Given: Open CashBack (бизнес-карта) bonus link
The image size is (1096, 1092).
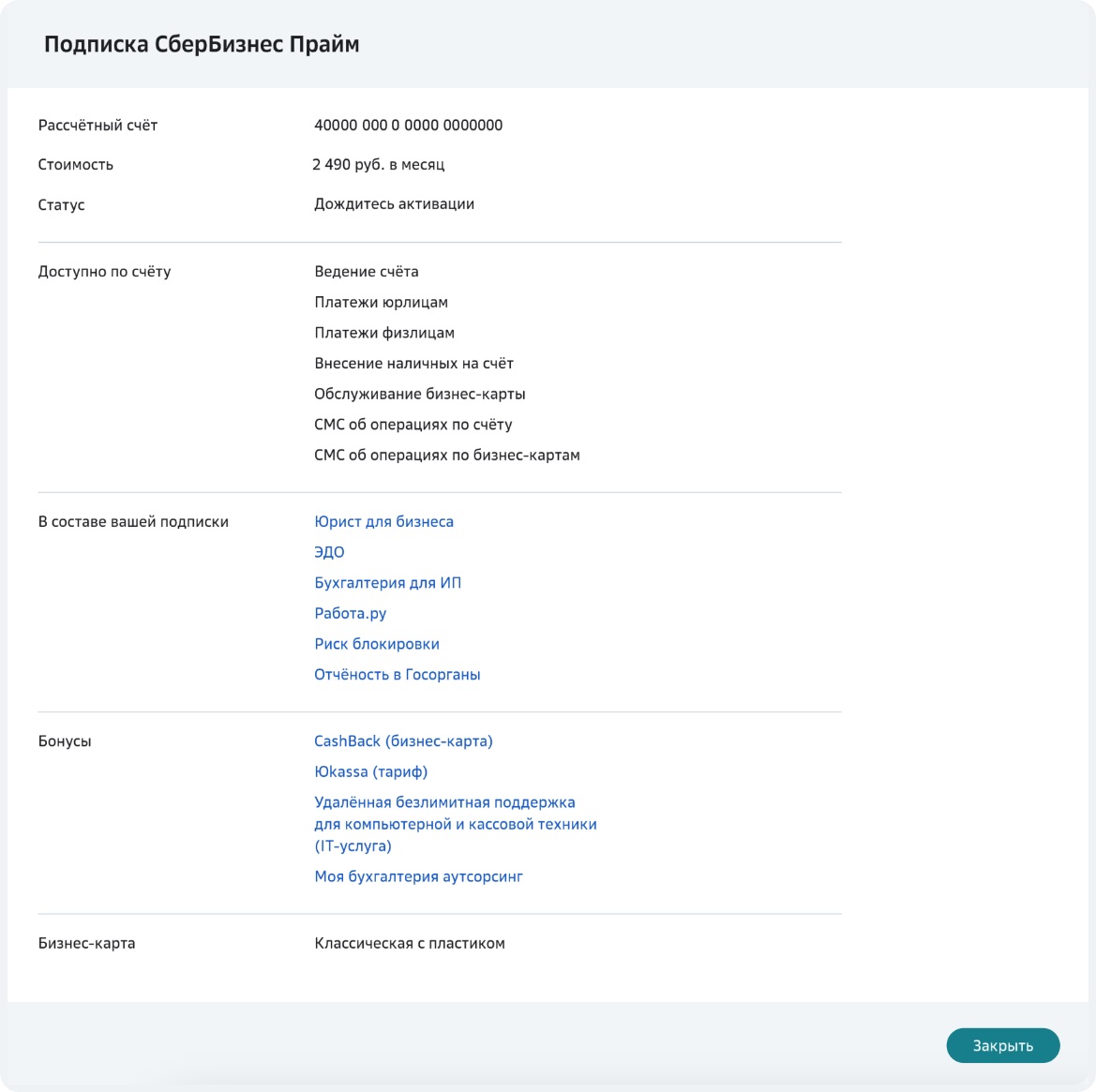Looking at the screenshot, I should pos(403,741).
